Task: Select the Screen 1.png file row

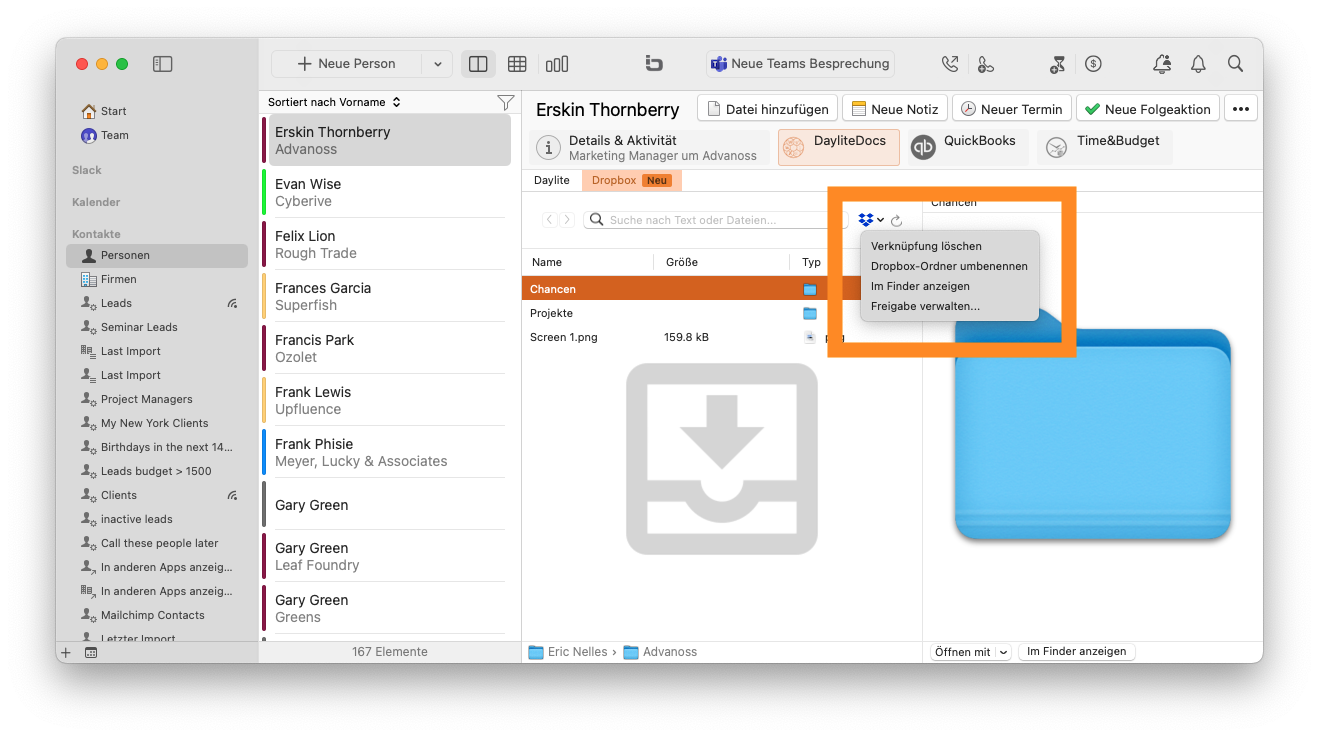Action: (x=690, y=337)
